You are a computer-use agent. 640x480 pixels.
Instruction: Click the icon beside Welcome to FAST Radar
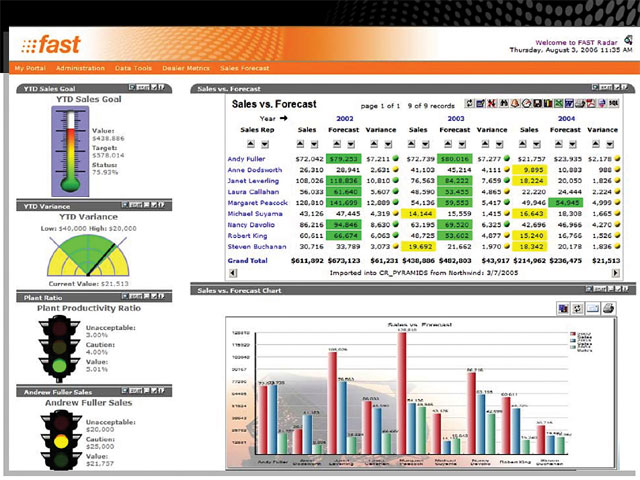(628, 40)
